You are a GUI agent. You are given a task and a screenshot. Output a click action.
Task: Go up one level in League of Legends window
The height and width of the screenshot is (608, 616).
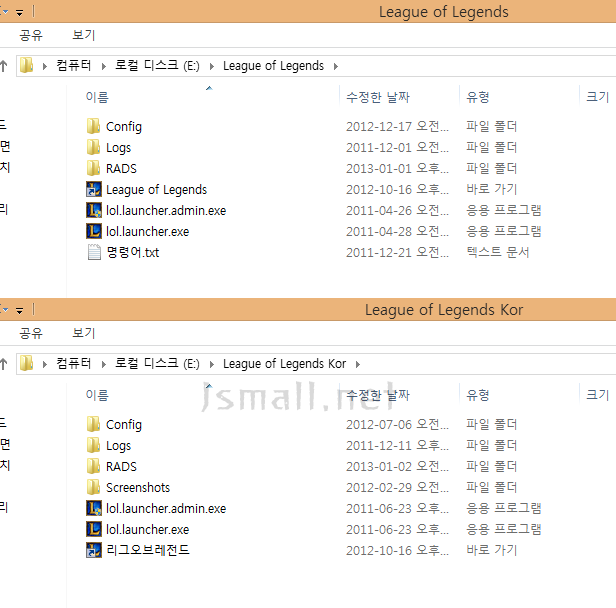pyautogui.click(x=4, y=66)
